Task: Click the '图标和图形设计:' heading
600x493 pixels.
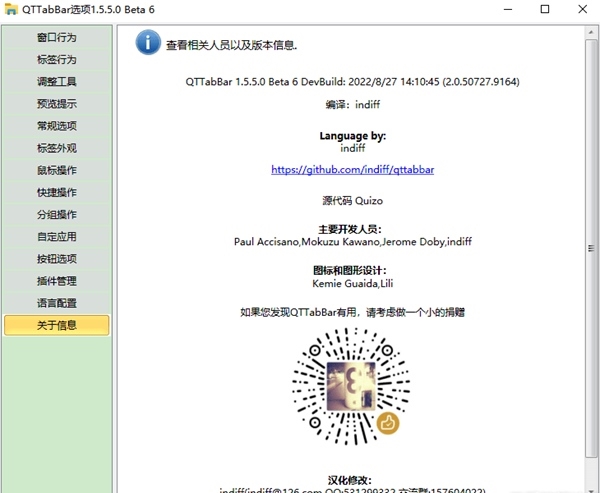Action: (350, 271)
